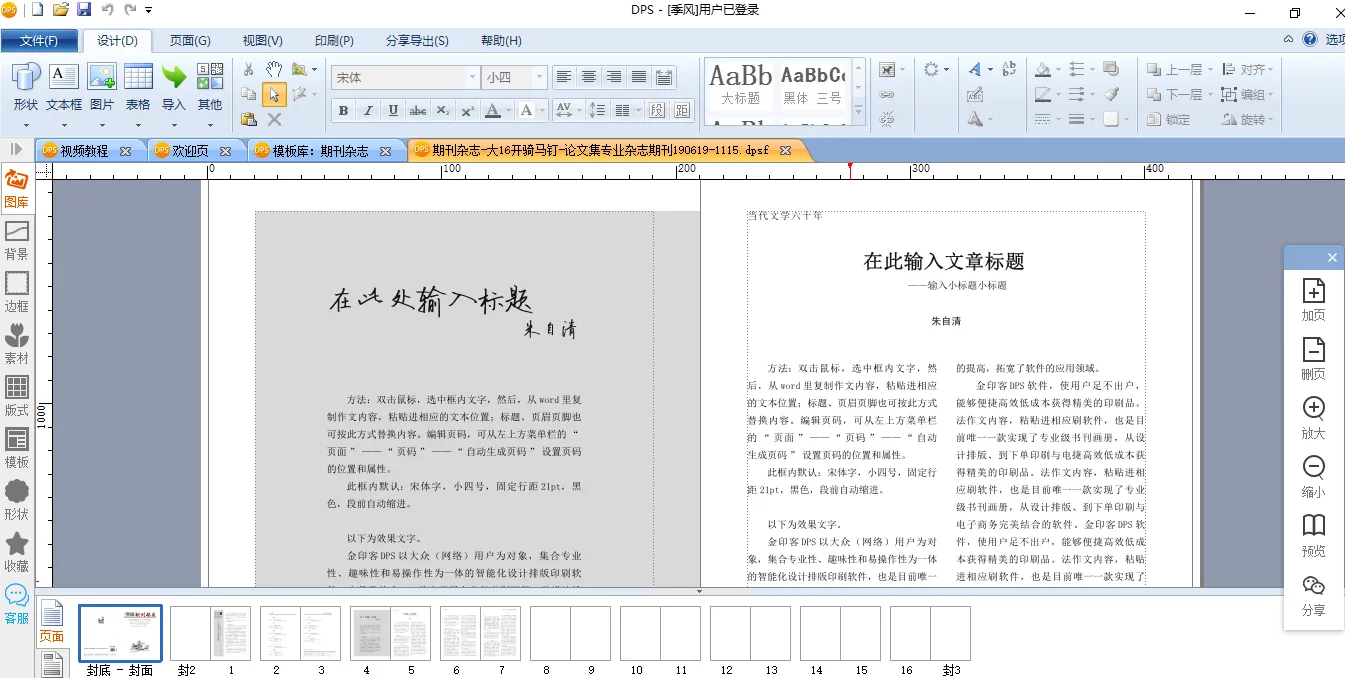
Task: Open the 页面(G) ribbon tab
Action: (x=189, y=41)
